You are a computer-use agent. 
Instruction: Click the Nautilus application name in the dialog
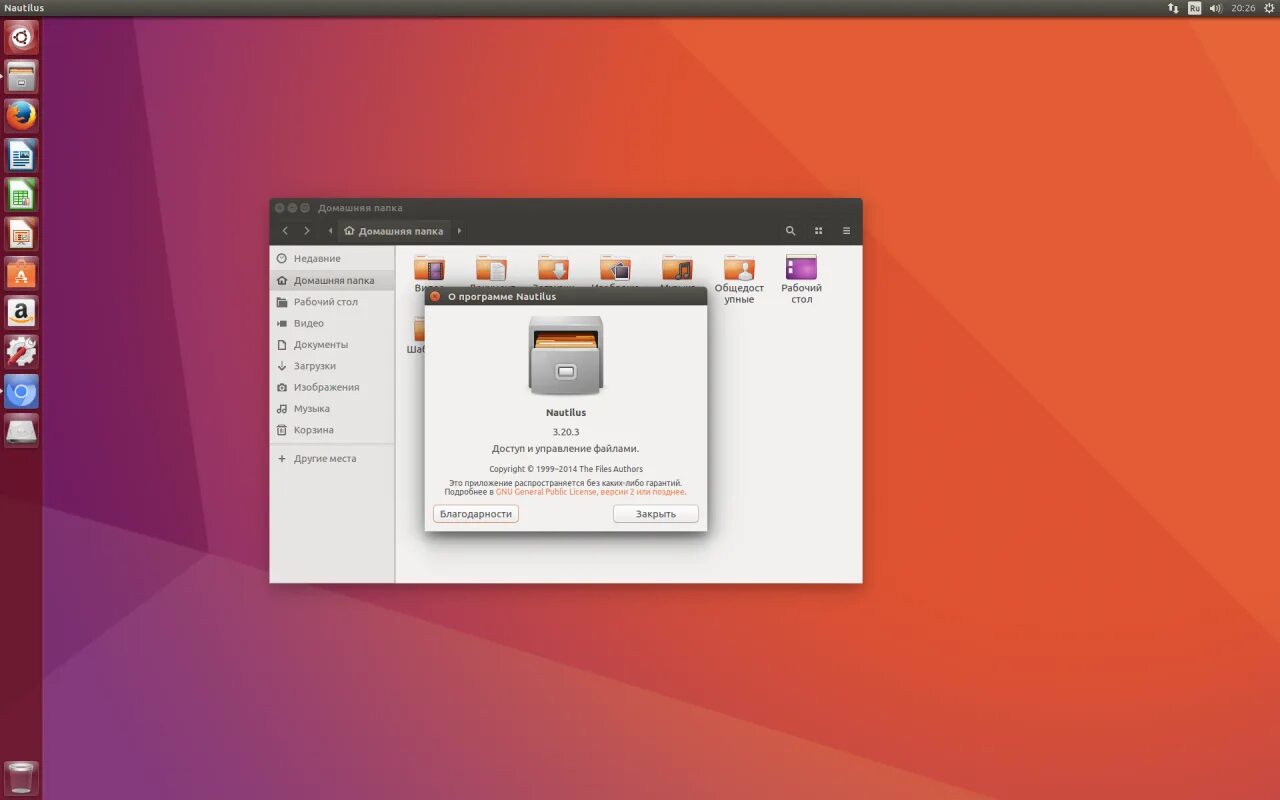pyautogui.click(x=566, y=413)
